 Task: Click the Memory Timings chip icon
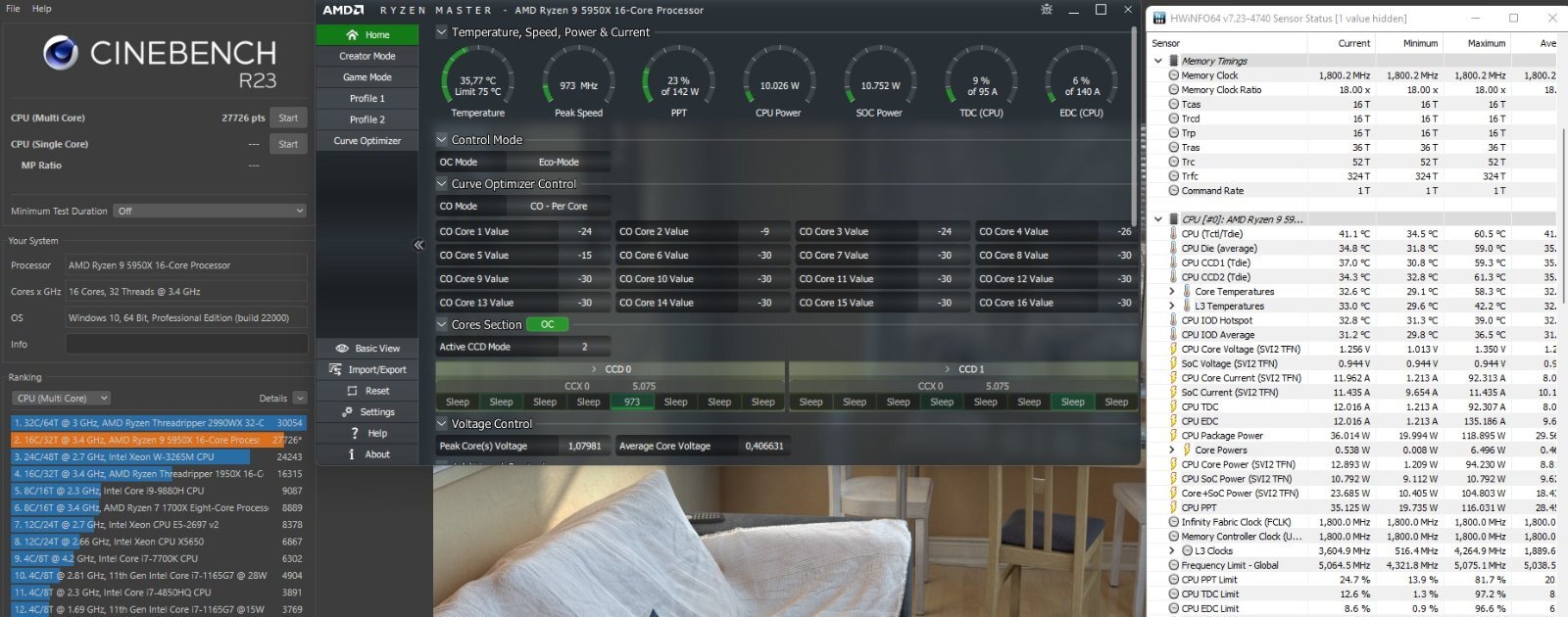click(x=1173, y=61)
